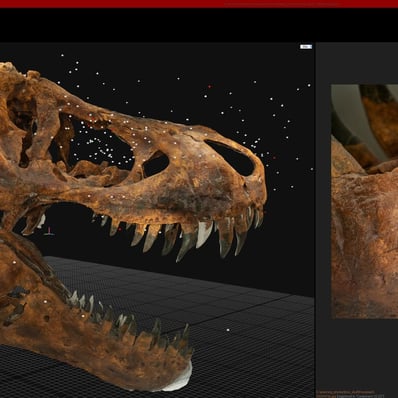Select the red point beside the snout tip
The height and width of the screenshot is (398, 398).
coord(274,158)
